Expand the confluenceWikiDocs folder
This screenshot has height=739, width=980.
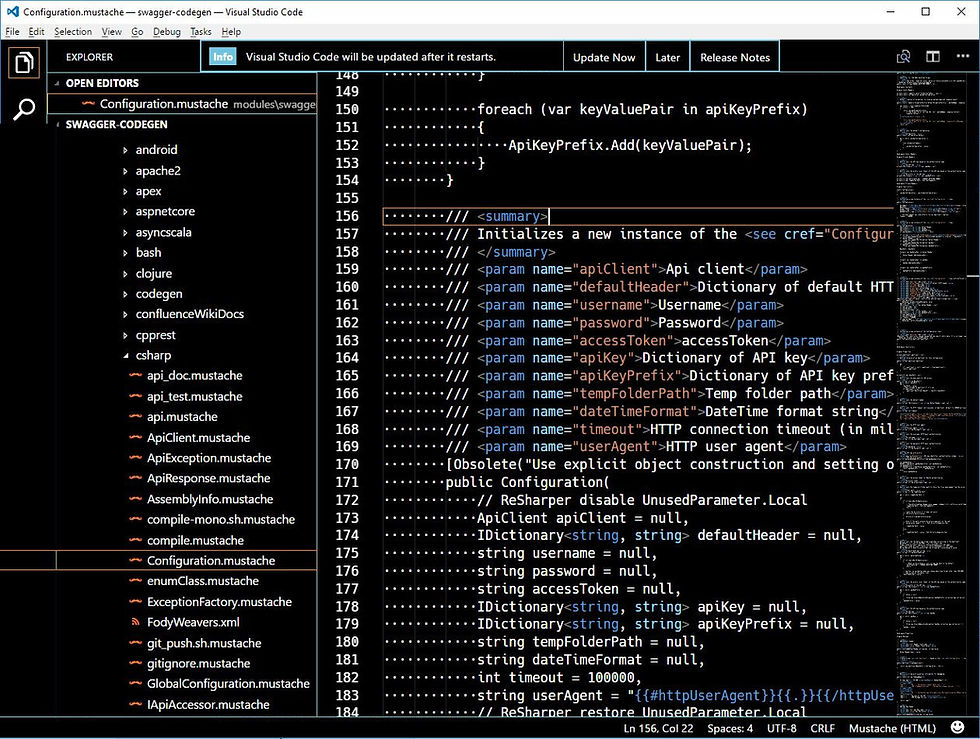click(x=125, y=314)
